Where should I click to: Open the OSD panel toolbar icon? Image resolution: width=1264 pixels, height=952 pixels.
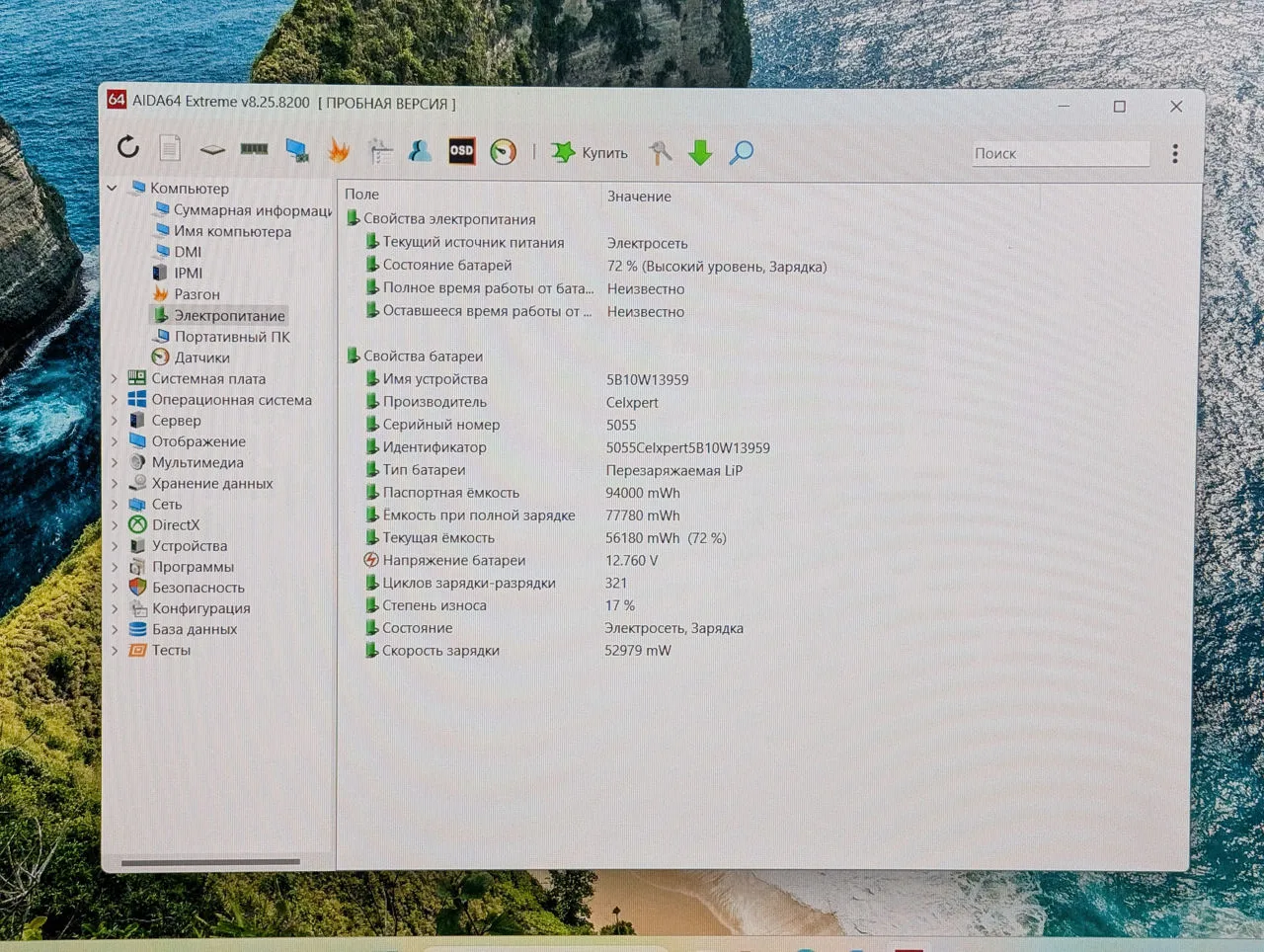(x=461, y=151)
